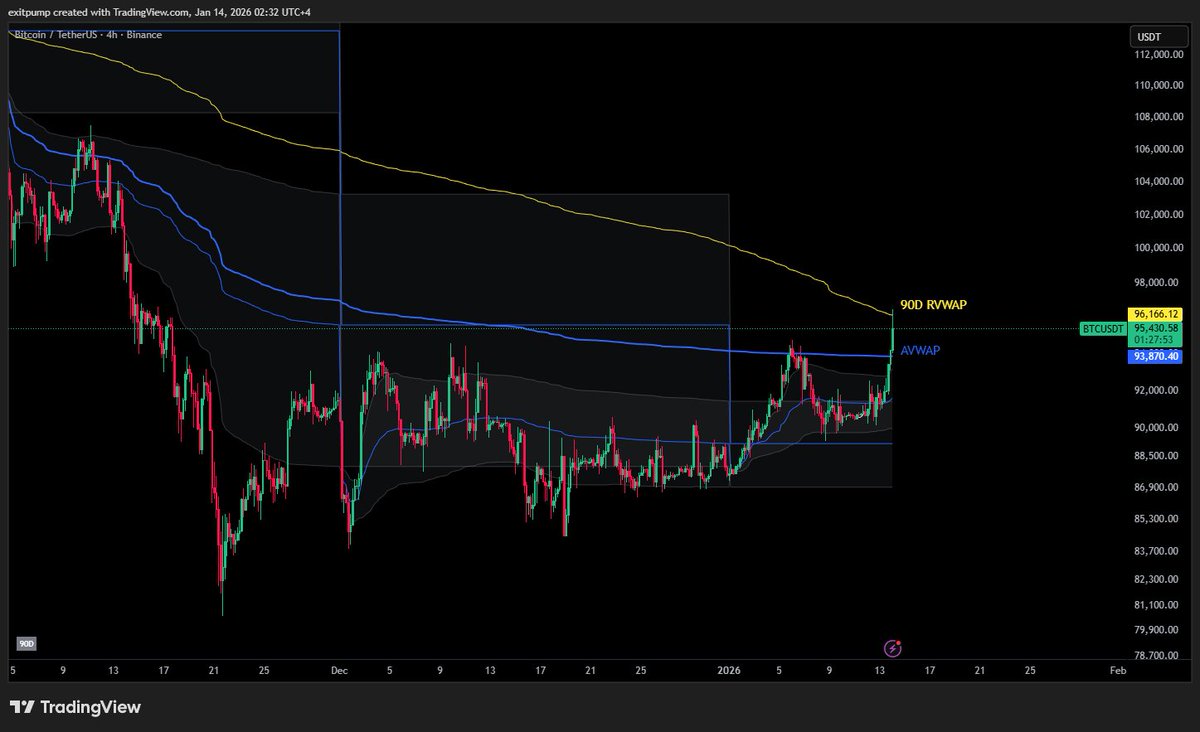Click the lightning bolt events icon

tap(892, 648)
